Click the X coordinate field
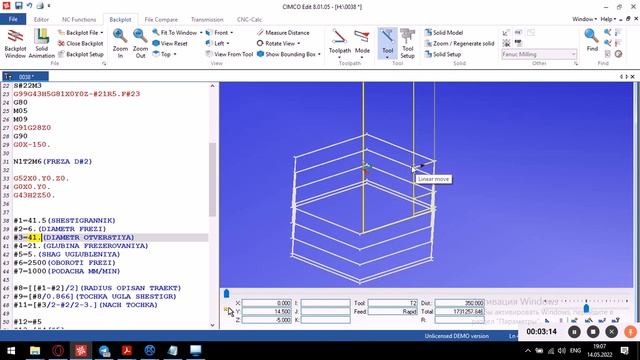 tap(267, 303)
